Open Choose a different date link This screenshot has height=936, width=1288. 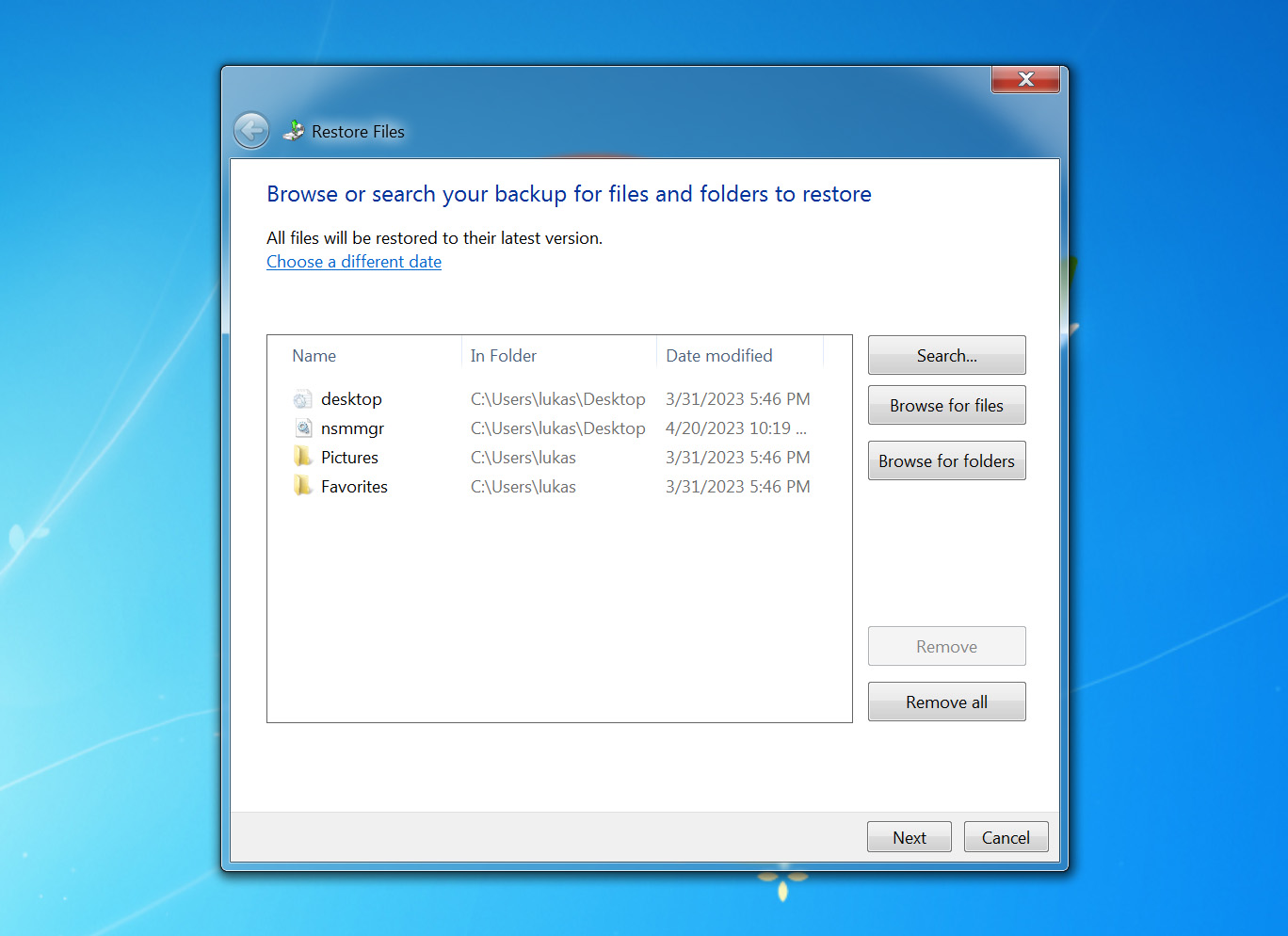click(354, 262)
